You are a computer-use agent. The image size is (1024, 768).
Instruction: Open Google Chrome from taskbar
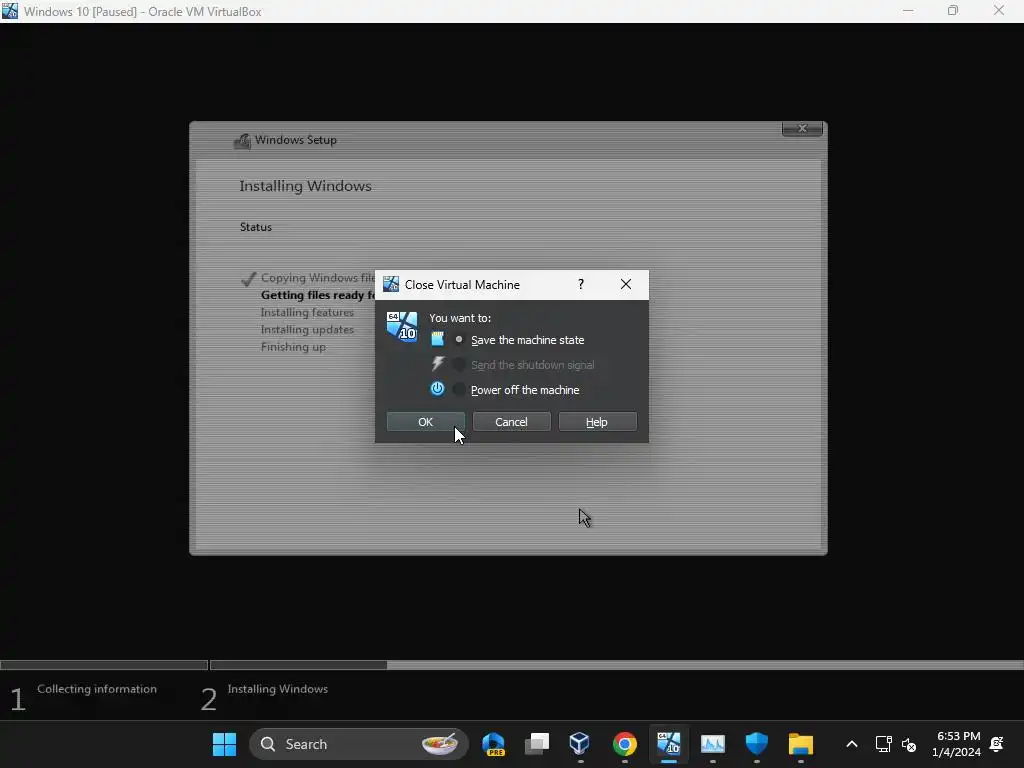coord(624,744)
